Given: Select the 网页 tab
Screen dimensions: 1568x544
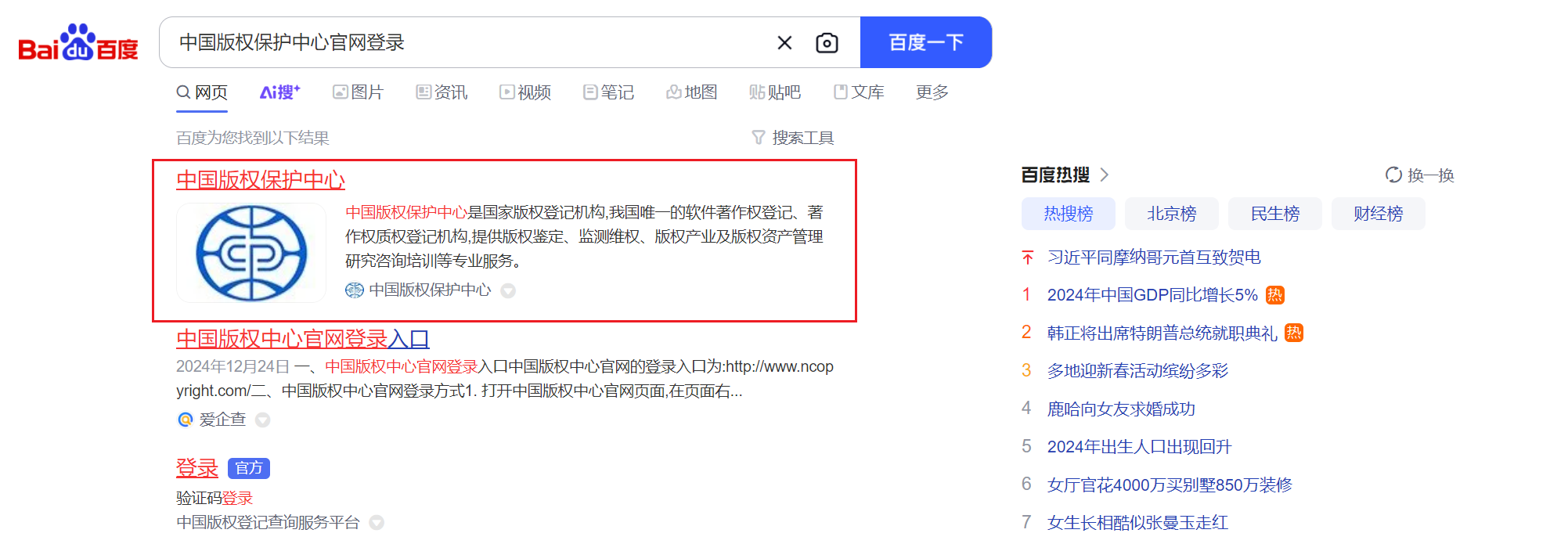Looking at the screenshot, I should [202, 92].
